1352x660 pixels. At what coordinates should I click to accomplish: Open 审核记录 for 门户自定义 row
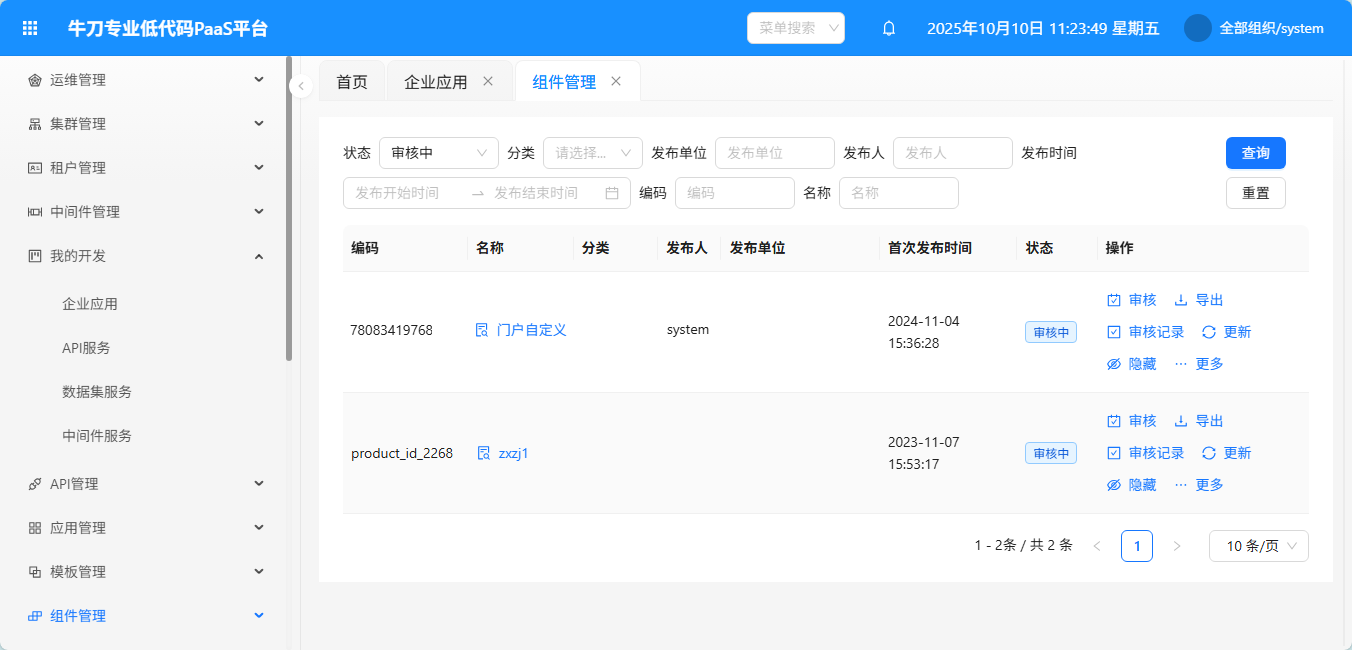pyautogui.click(x=1146, y=332)
